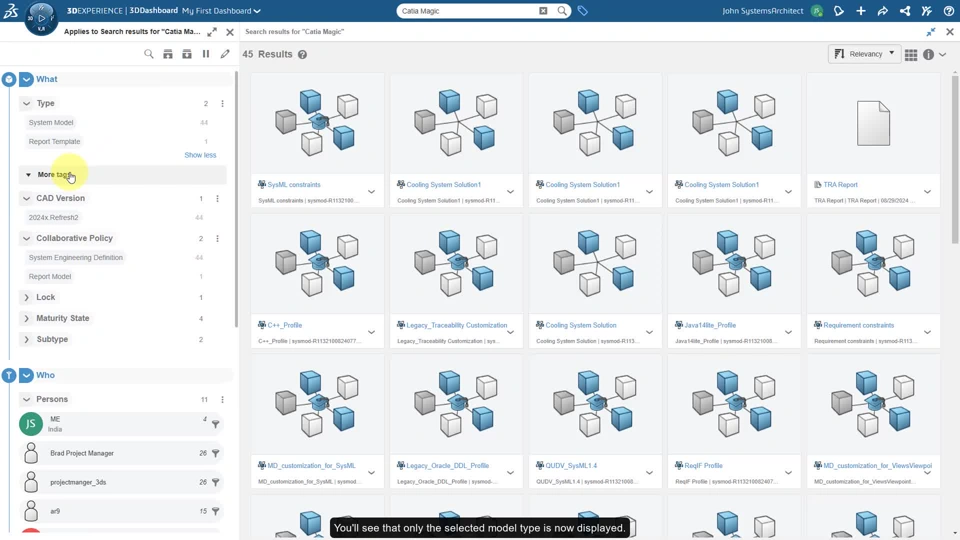Select the ReqIF Profile thumbnail
The image size is (960, 540).
coord(733,405)
